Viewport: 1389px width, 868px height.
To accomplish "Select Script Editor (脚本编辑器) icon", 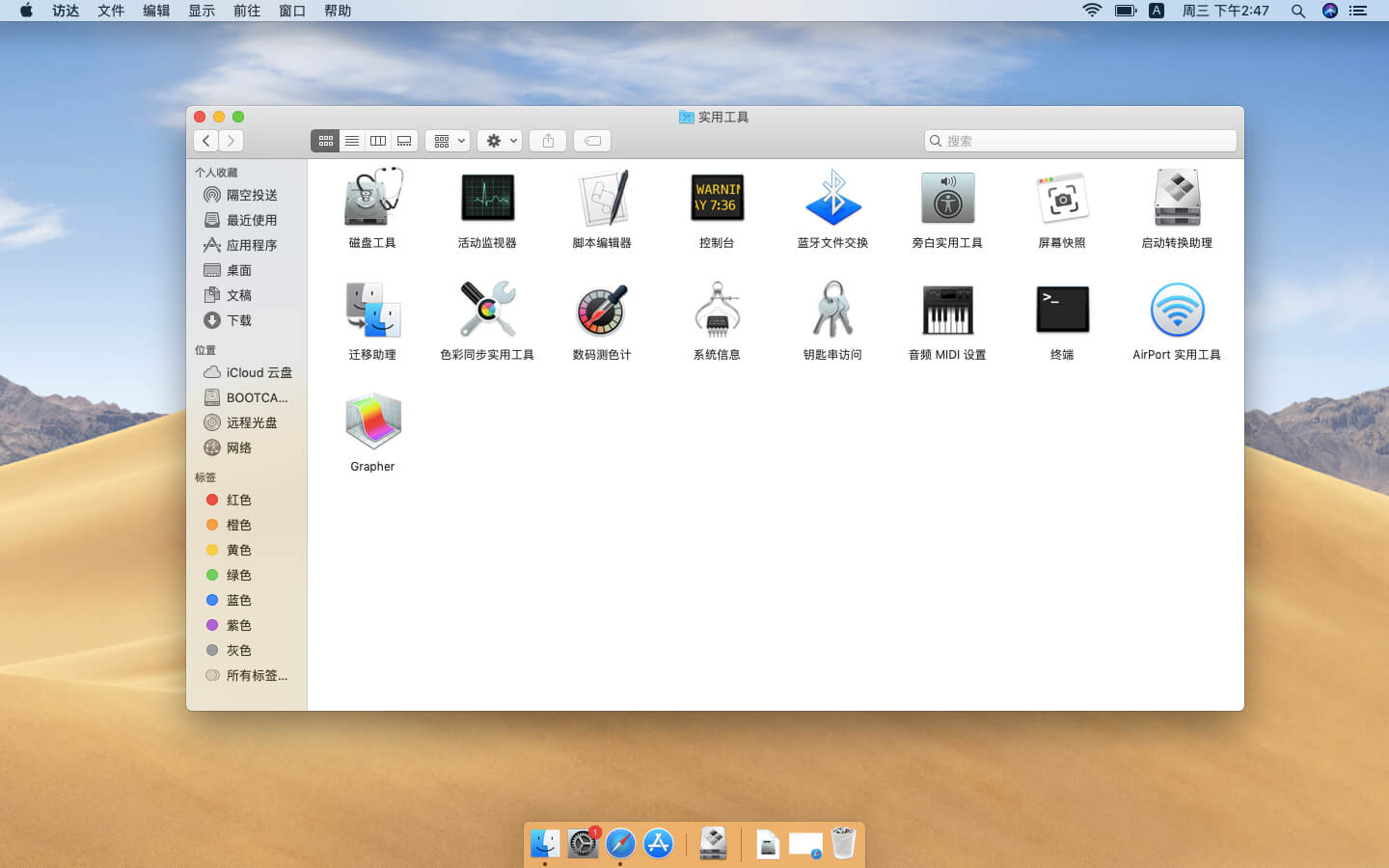I will tap(602, 198).
